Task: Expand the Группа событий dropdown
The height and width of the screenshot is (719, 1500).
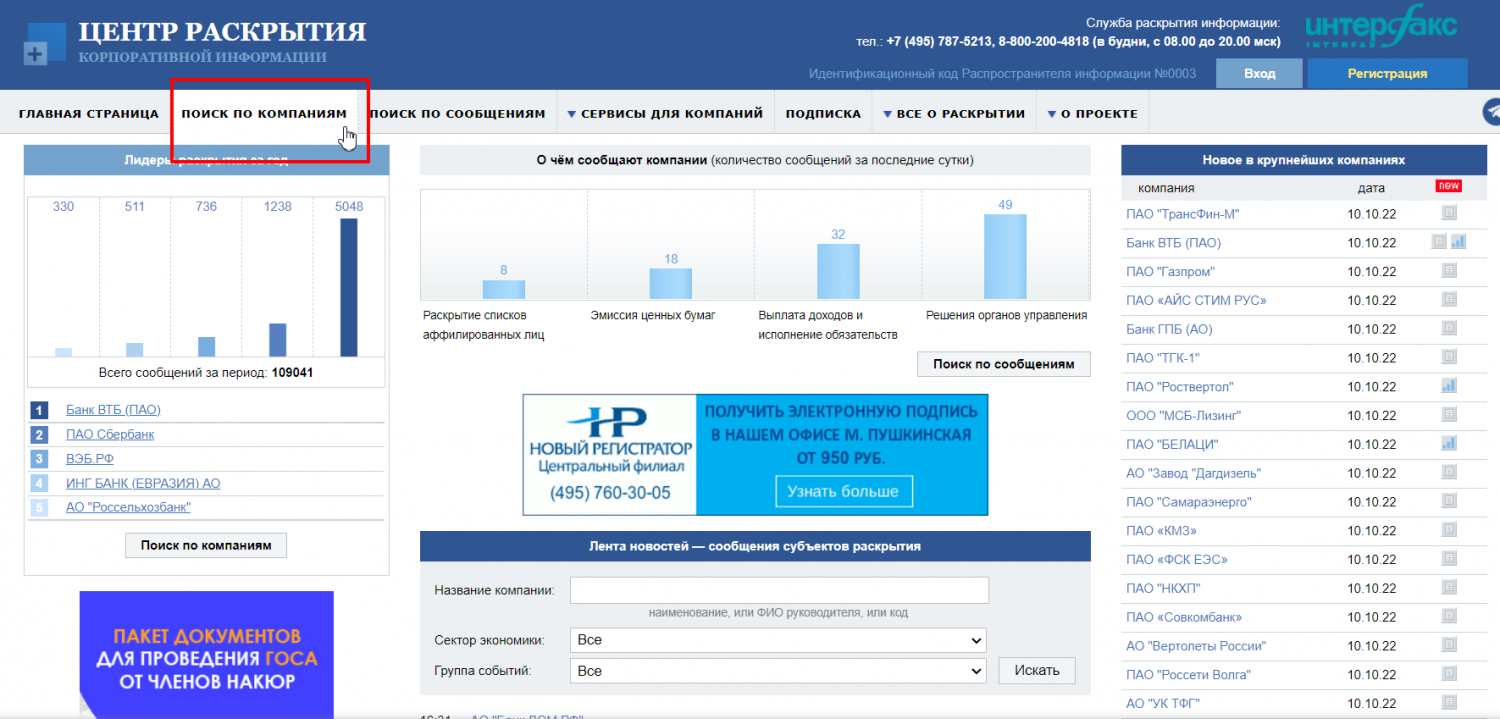Action: point(777,671)
